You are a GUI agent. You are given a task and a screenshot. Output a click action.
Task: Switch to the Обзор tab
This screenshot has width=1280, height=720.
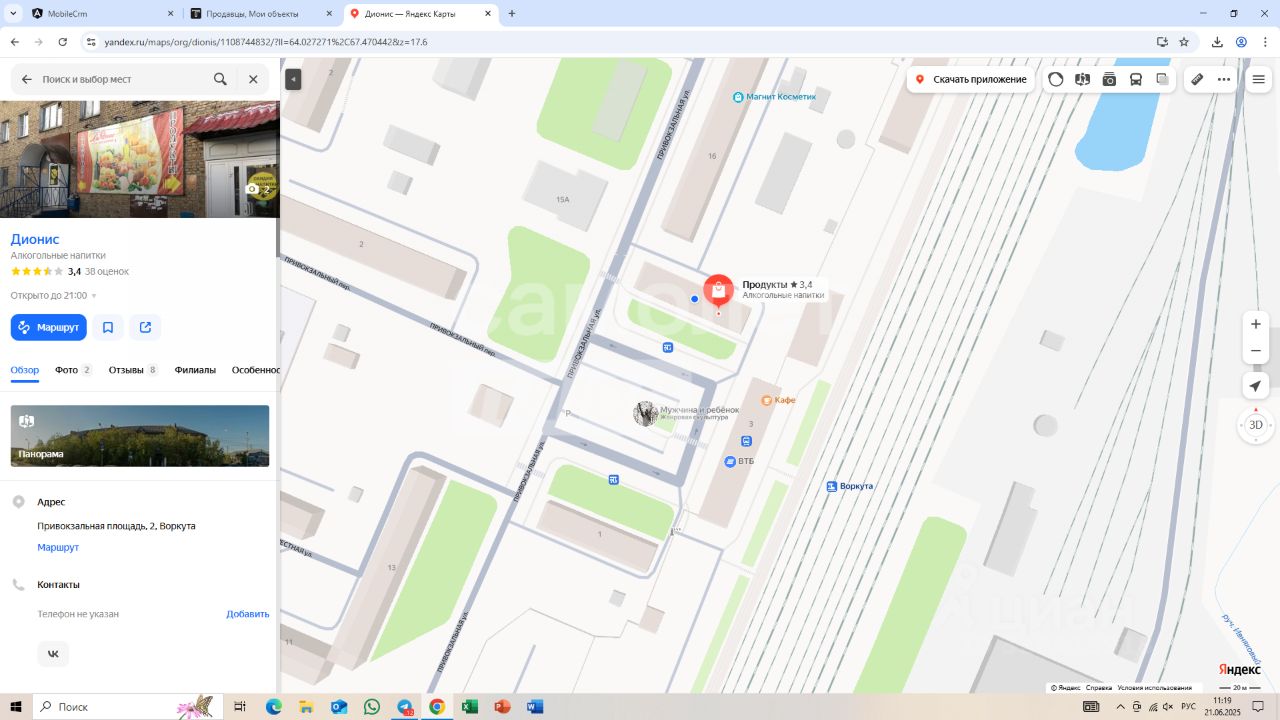point(25,370)
